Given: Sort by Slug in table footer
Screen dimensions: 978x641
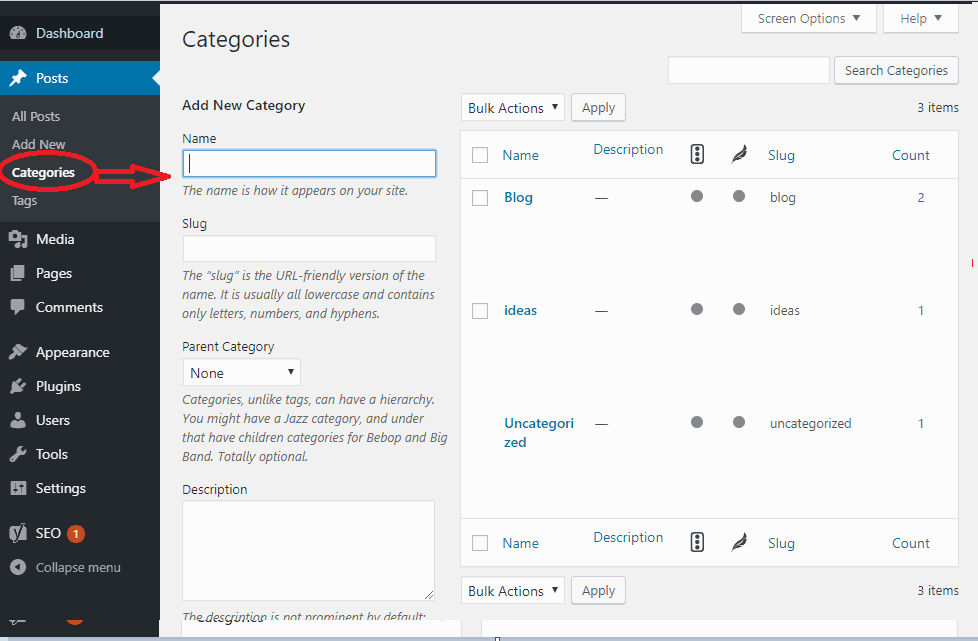Looking at the screenshot, I should point(781,543).
